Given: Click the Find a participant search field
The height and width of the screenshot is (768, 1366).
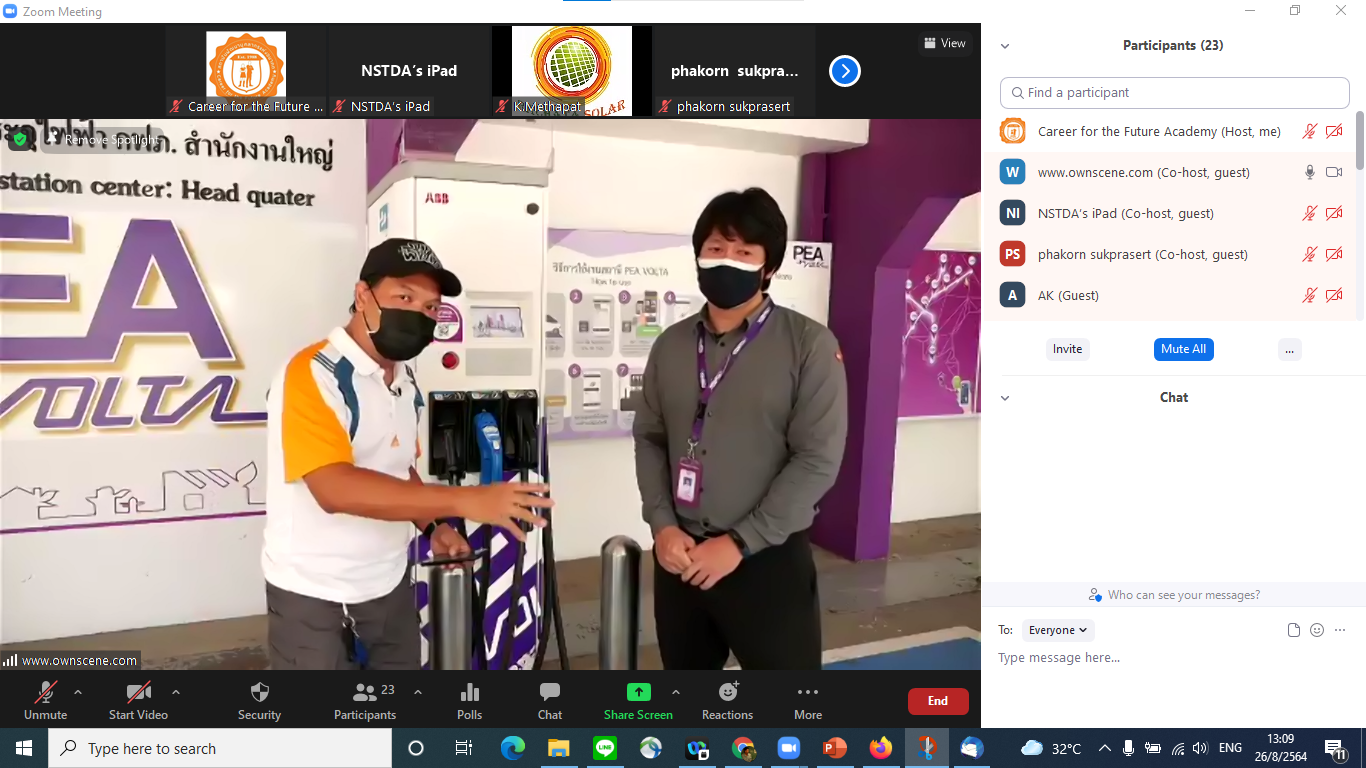Looking at the screenshot, I should coord(1174,92).
